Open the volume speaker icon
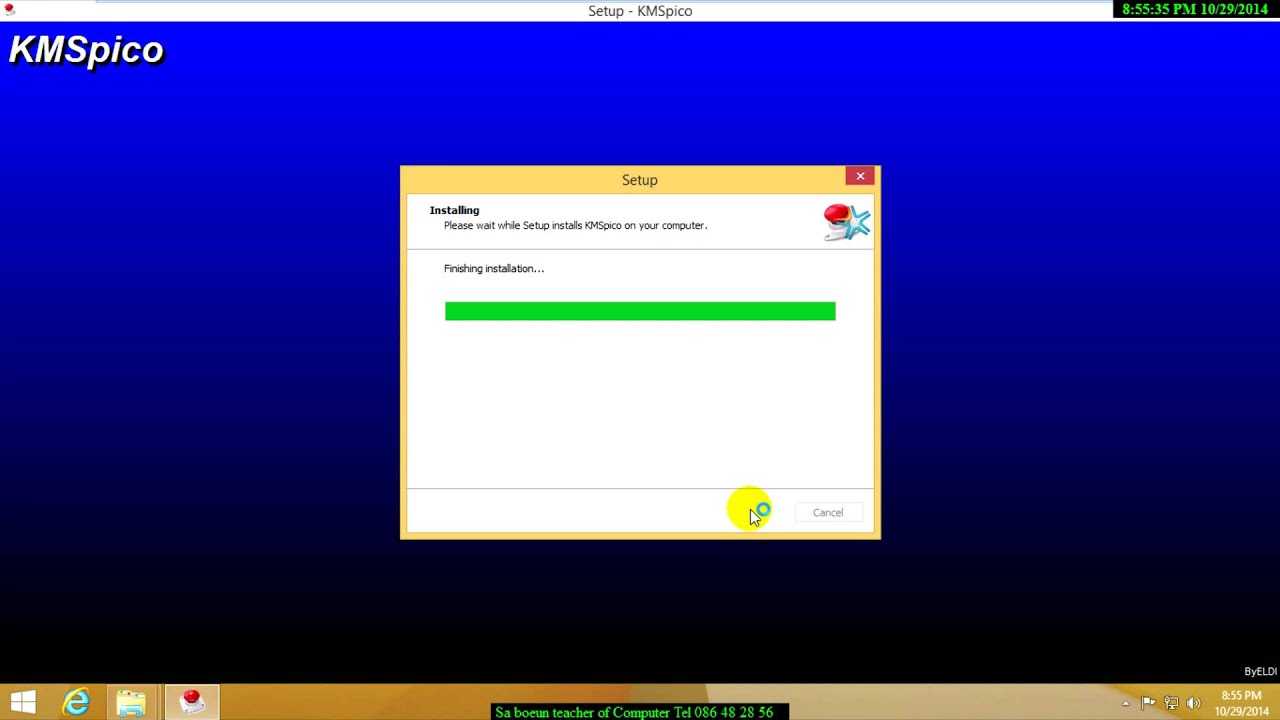1280x720 pixels. pyautogui.click(x=1193, y=703)
